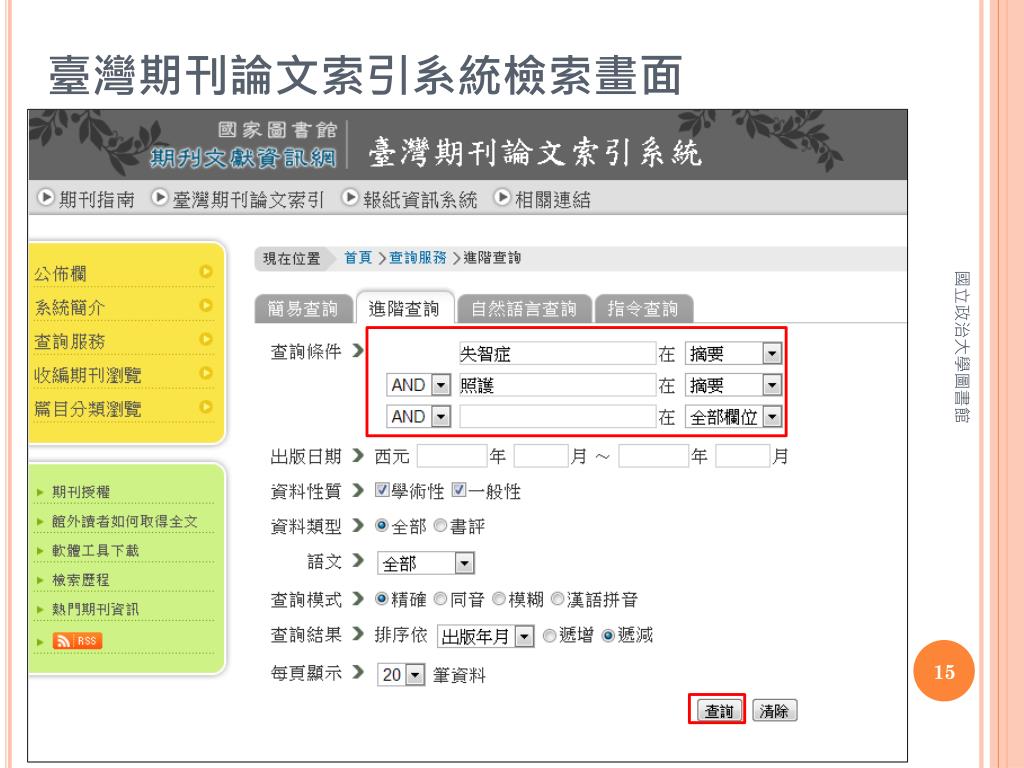Select the 遞減 sort order radio
This screenshot has width=1024, height=768.
click(x=608, y=635)
